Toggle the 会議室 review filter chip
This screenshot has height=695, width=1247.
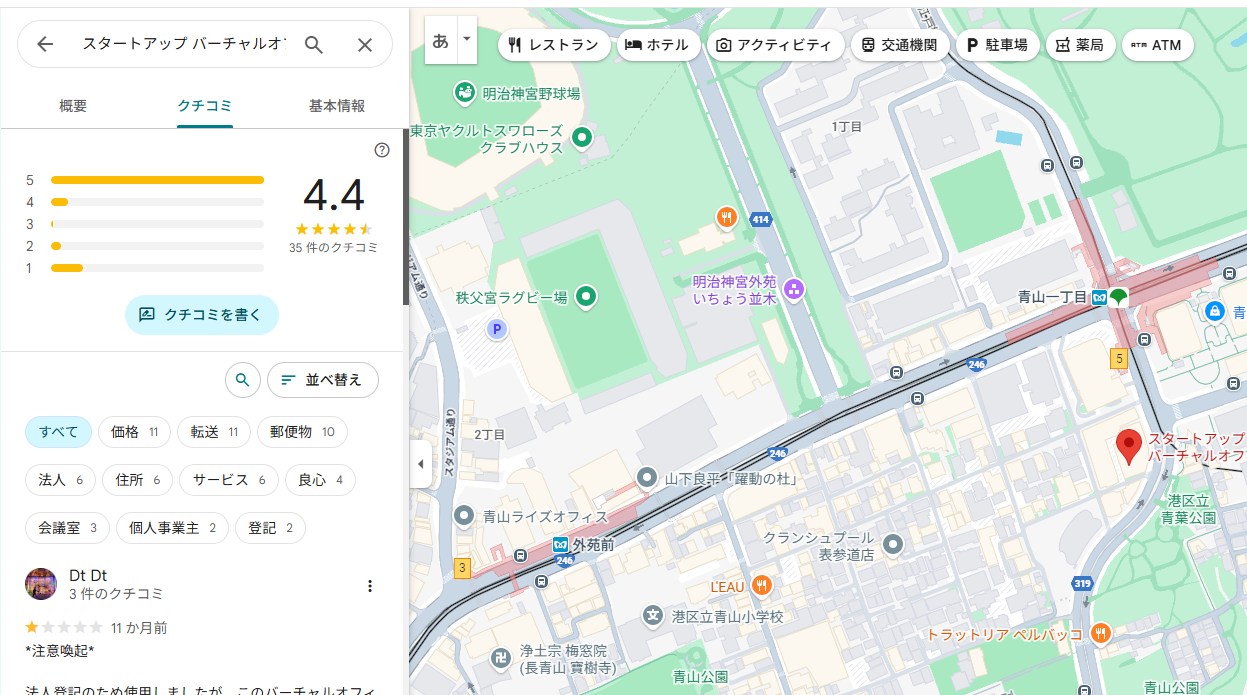pyautogui.click(x=67, y=528)
